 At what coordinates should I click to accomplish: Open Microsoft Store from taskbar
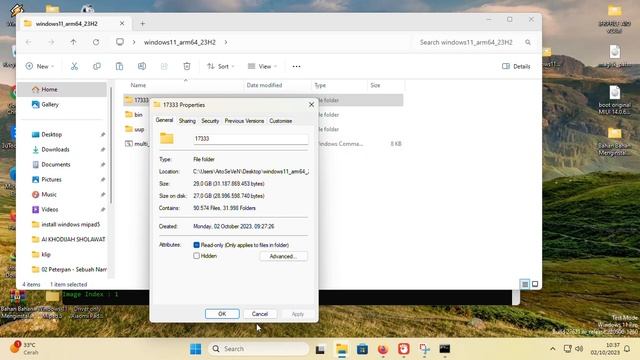coord(362,349)
